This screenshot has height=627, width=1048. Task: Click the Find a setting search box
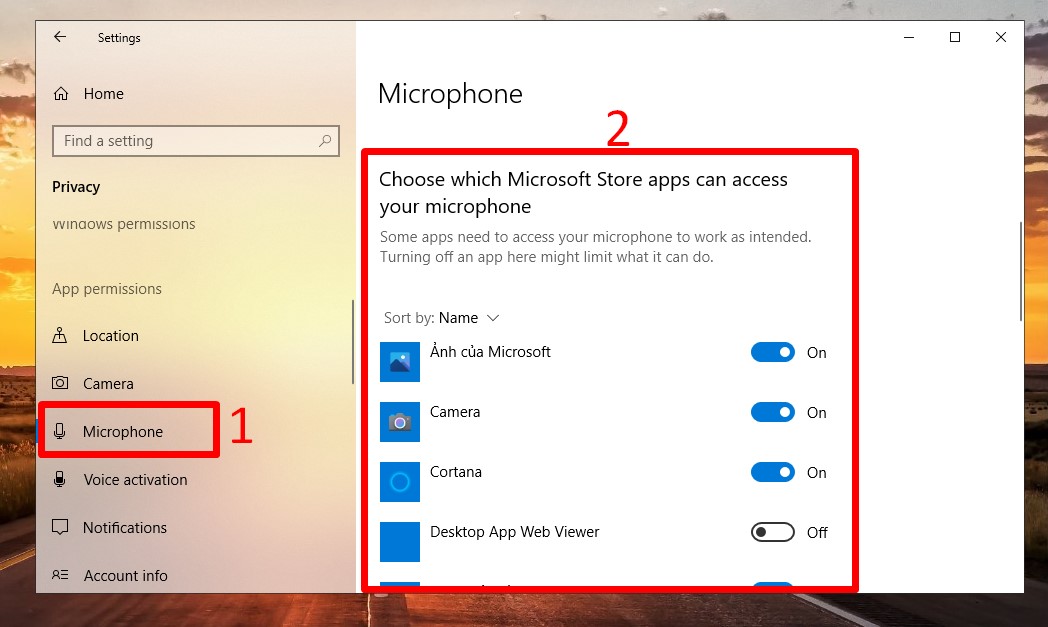185,141
